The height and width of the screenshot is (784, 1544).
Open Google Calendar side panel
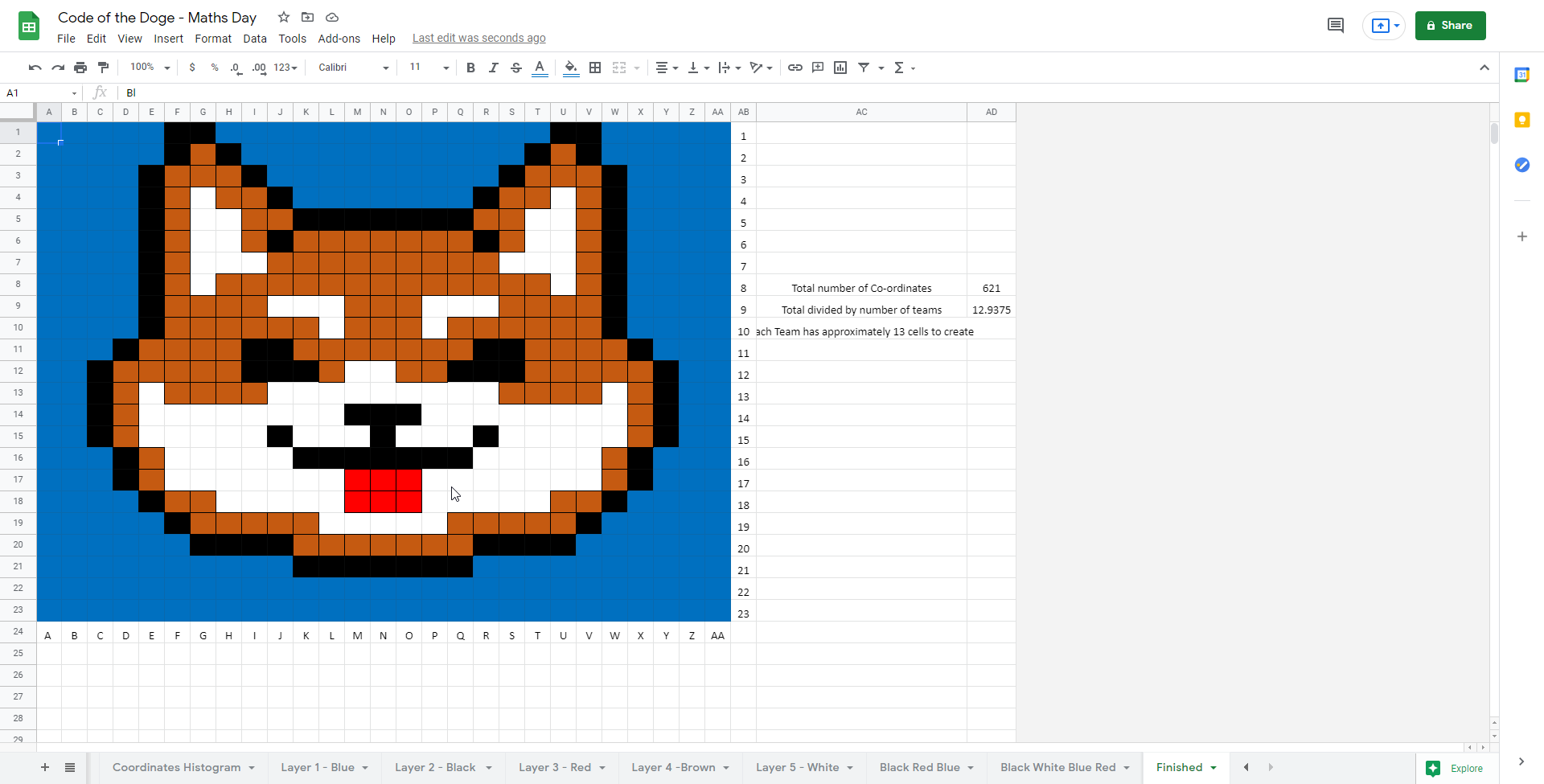coord(1521,75)
